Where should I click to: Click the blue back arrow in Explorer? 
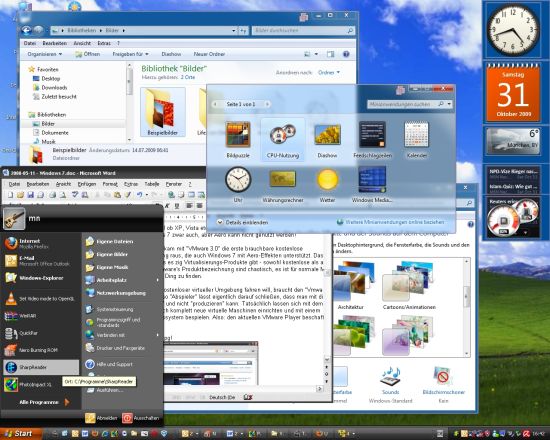(x=27, y=31)
